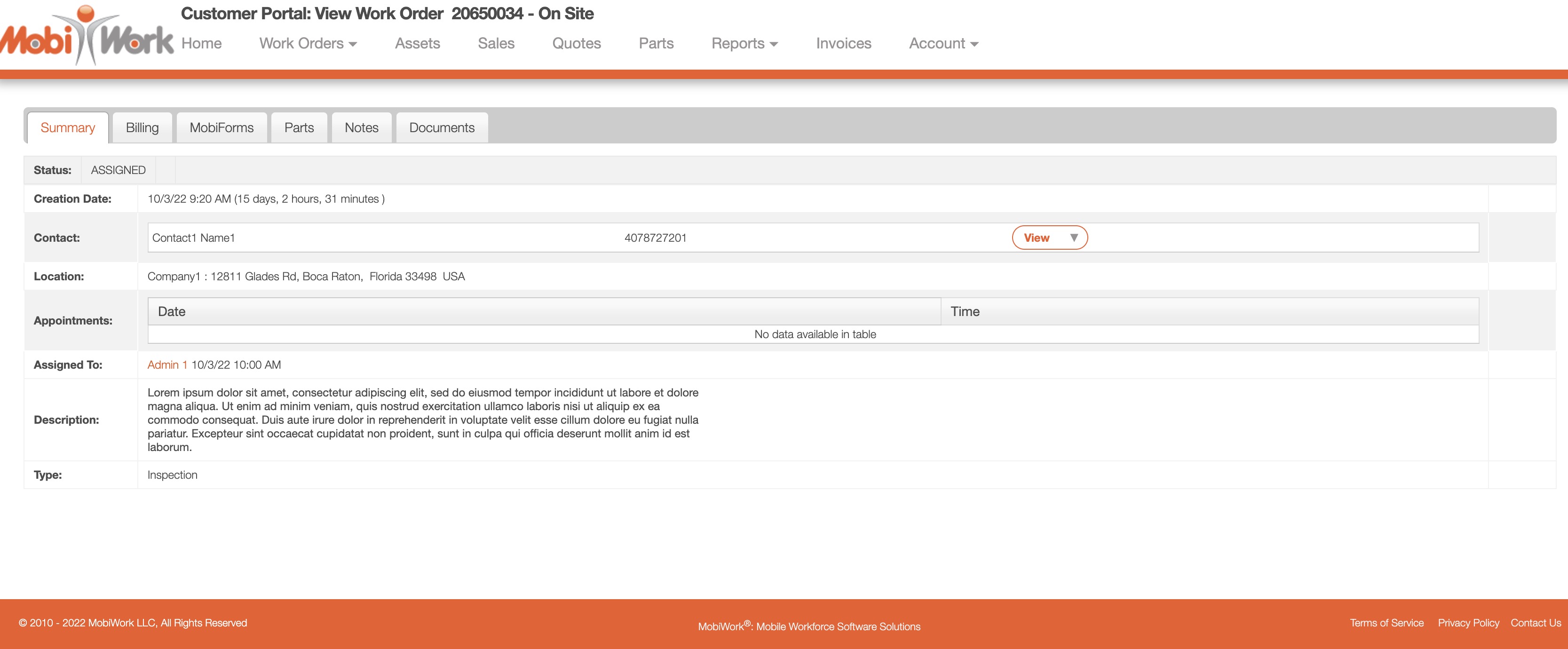Open the Parts tab of work order
The width and height of the screenshot is (1568, 649).
[x=299, y=128]
